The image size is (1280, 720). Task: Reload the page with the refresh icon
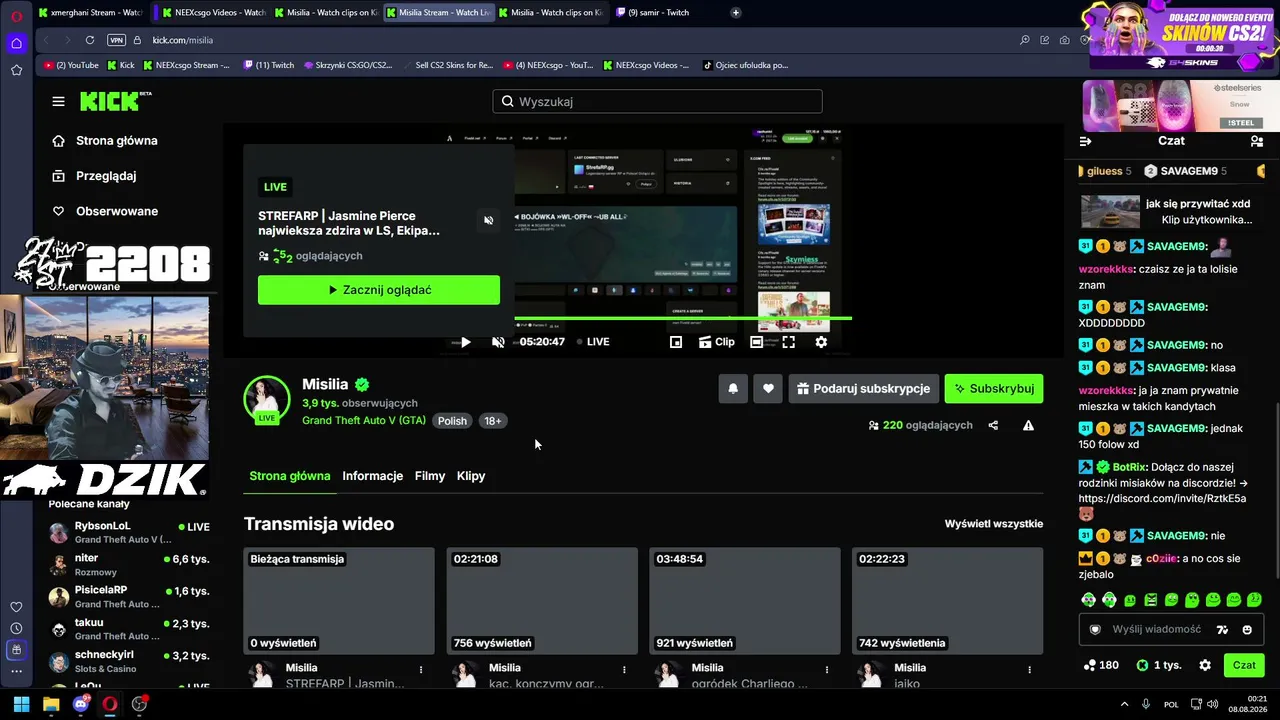90,40
